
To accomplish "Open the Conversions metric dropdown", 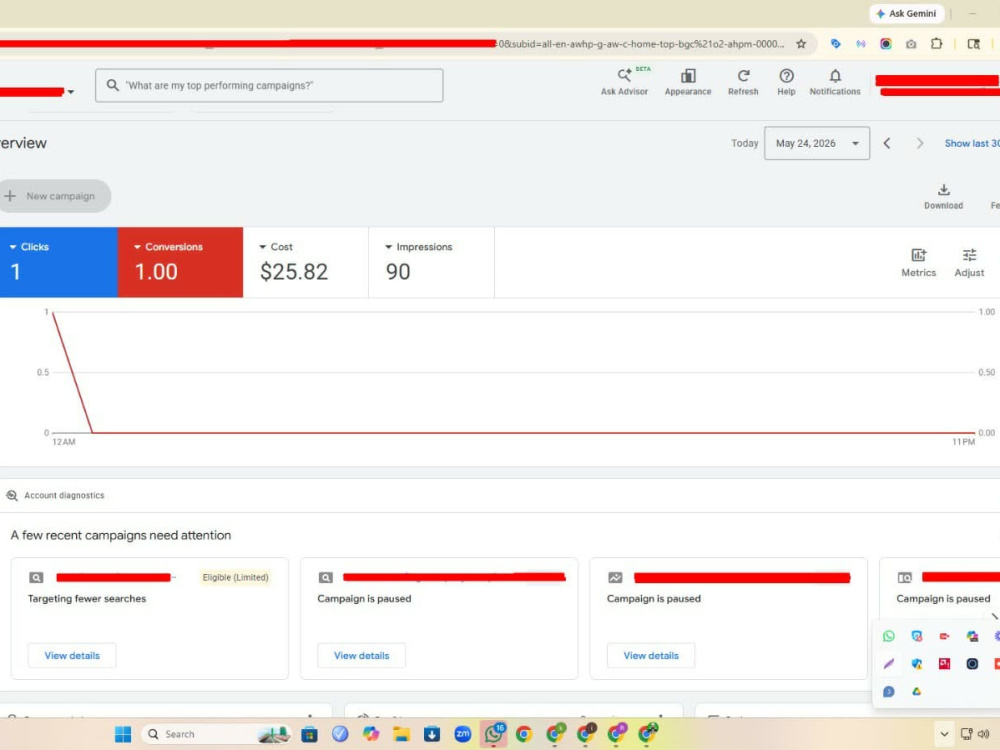I will coord(168,247).
